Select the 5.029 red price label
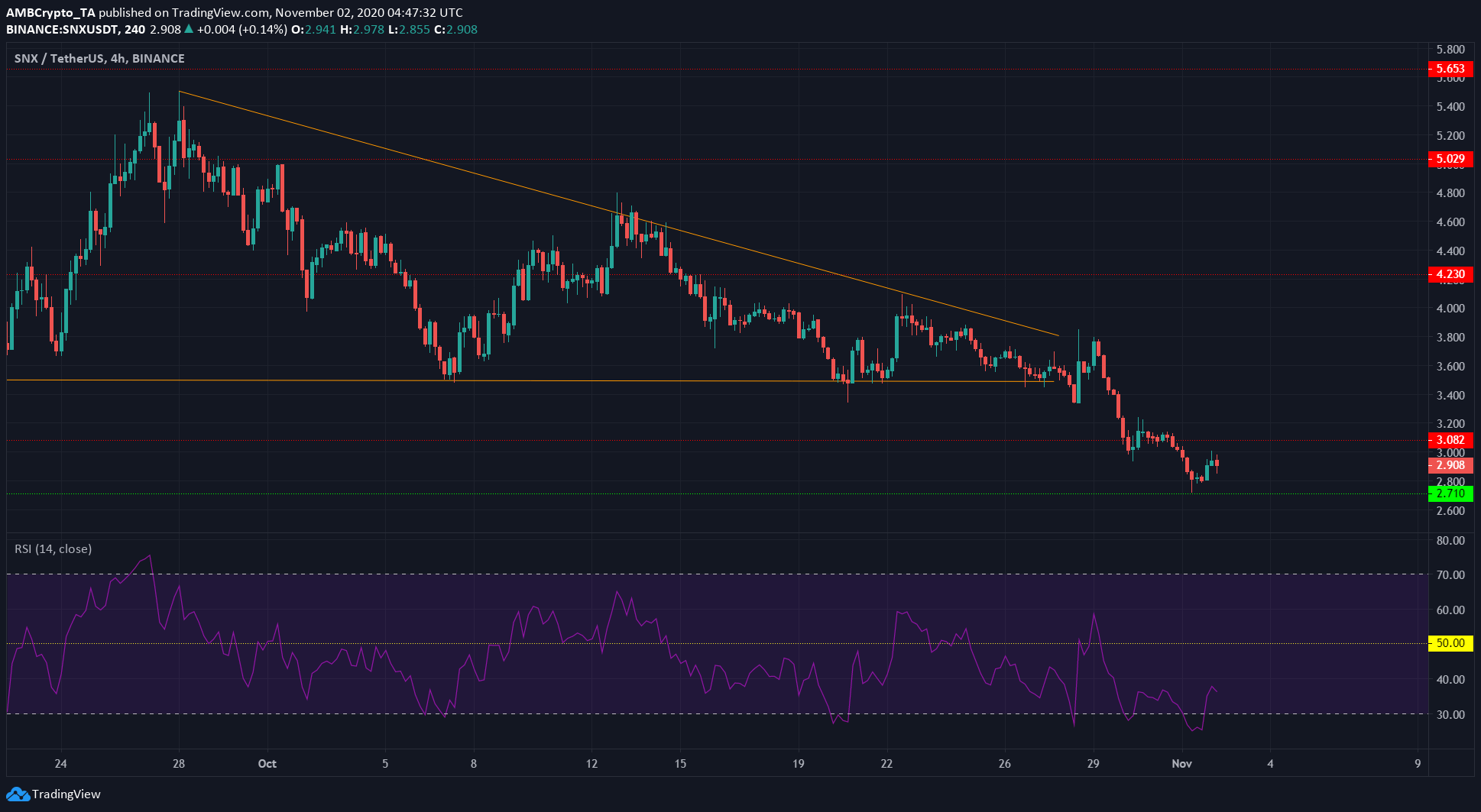This screenshot has height=812, width=1481. coord(1450,160)
